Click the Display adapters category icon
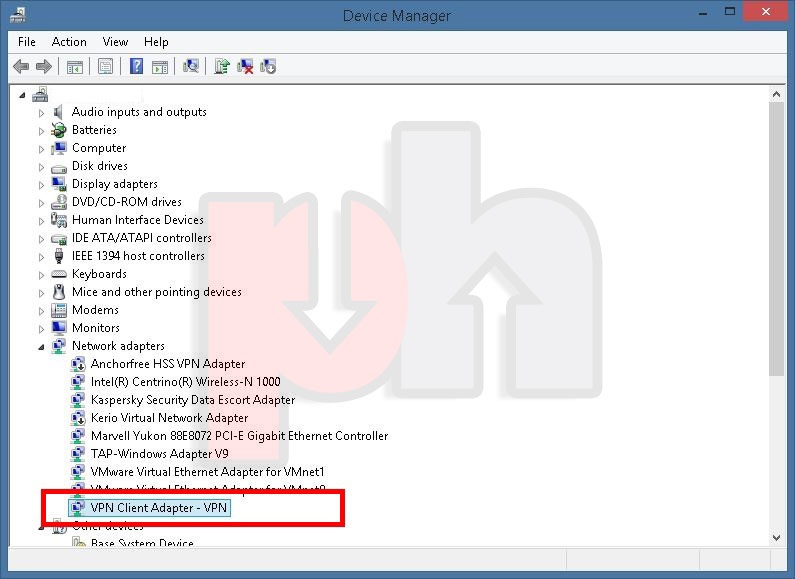The image size is (795, 579). [x=59, y=184]
